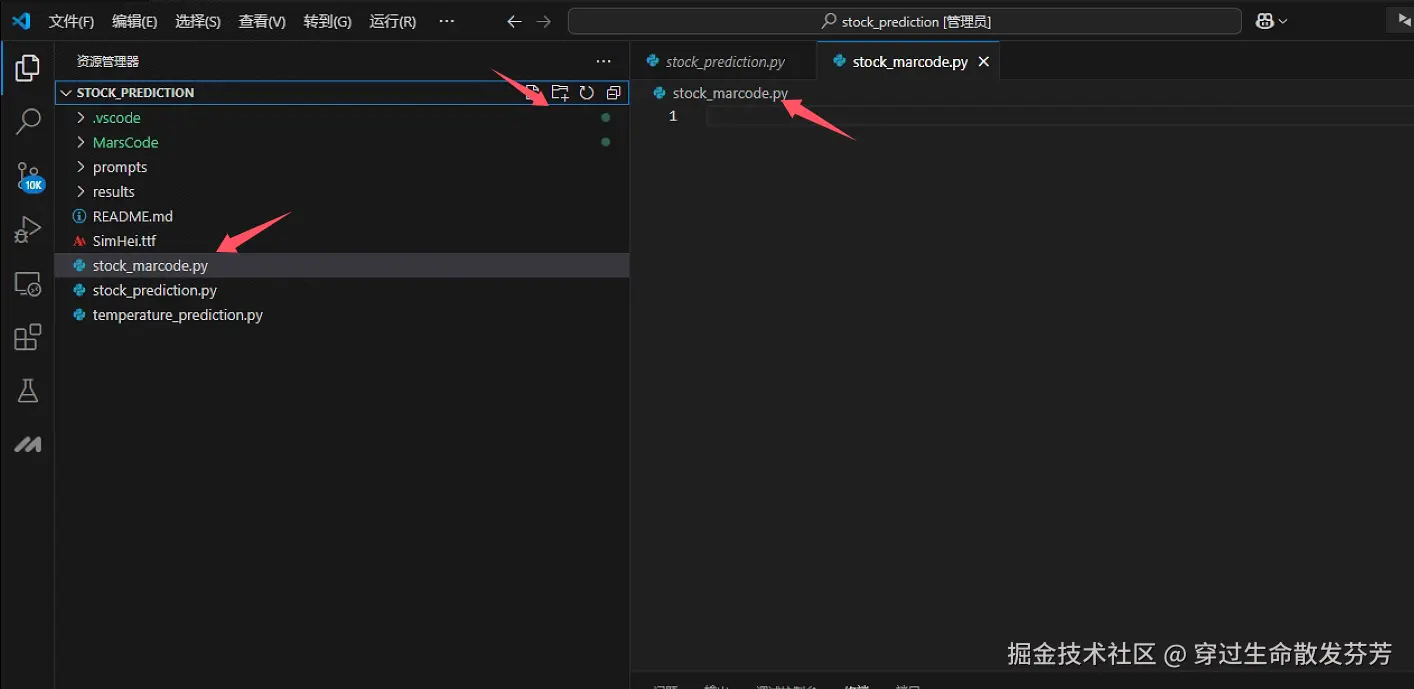Image resolution: width=1414 pixels, height=689 pixels.
Task: Click the 资源管理器 panel title
Action: [108, 61]
